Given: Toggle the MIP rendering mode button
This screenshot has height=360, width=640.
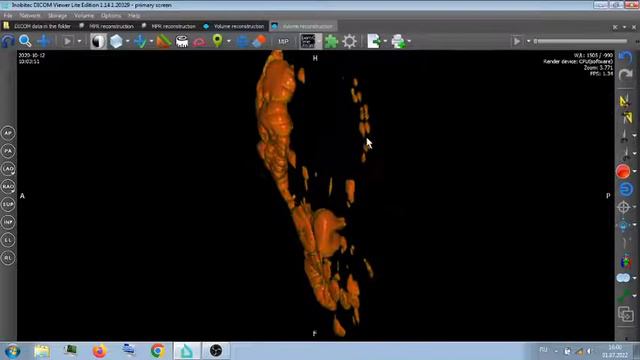Looking at the screenshot, I should pos(283,41).
